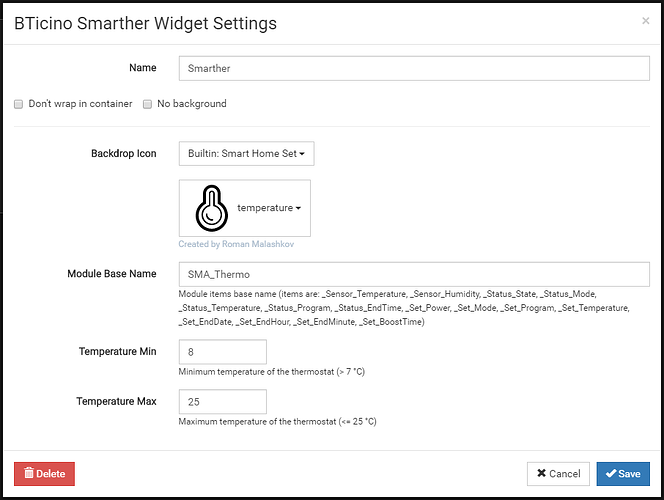Image resolution: width=664 pixels, height=500 pixels.
Task: Click the thermometer backdrop icon preview
Action: click(211, 208)
